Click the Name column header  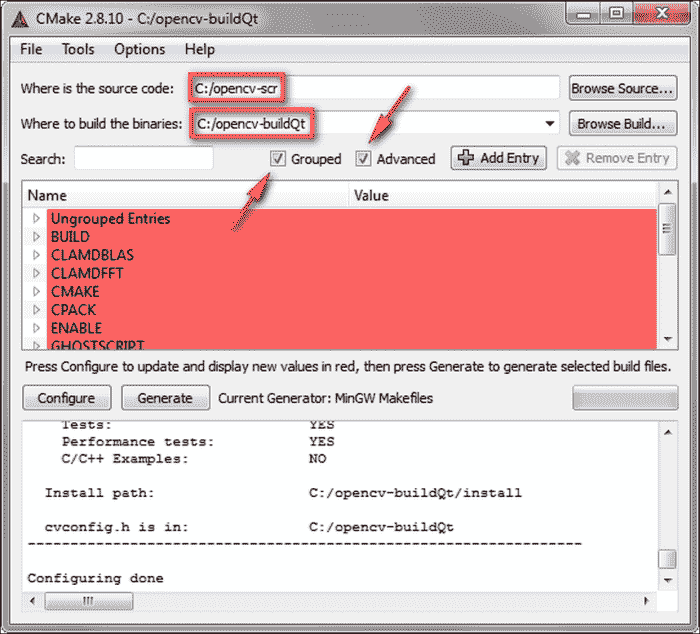pyautogui.click(x=185, y=196)
